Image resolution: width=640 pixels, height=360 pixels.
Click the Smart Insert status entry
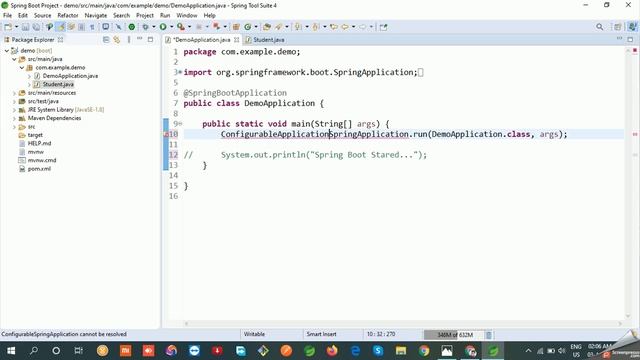(321, 334)
